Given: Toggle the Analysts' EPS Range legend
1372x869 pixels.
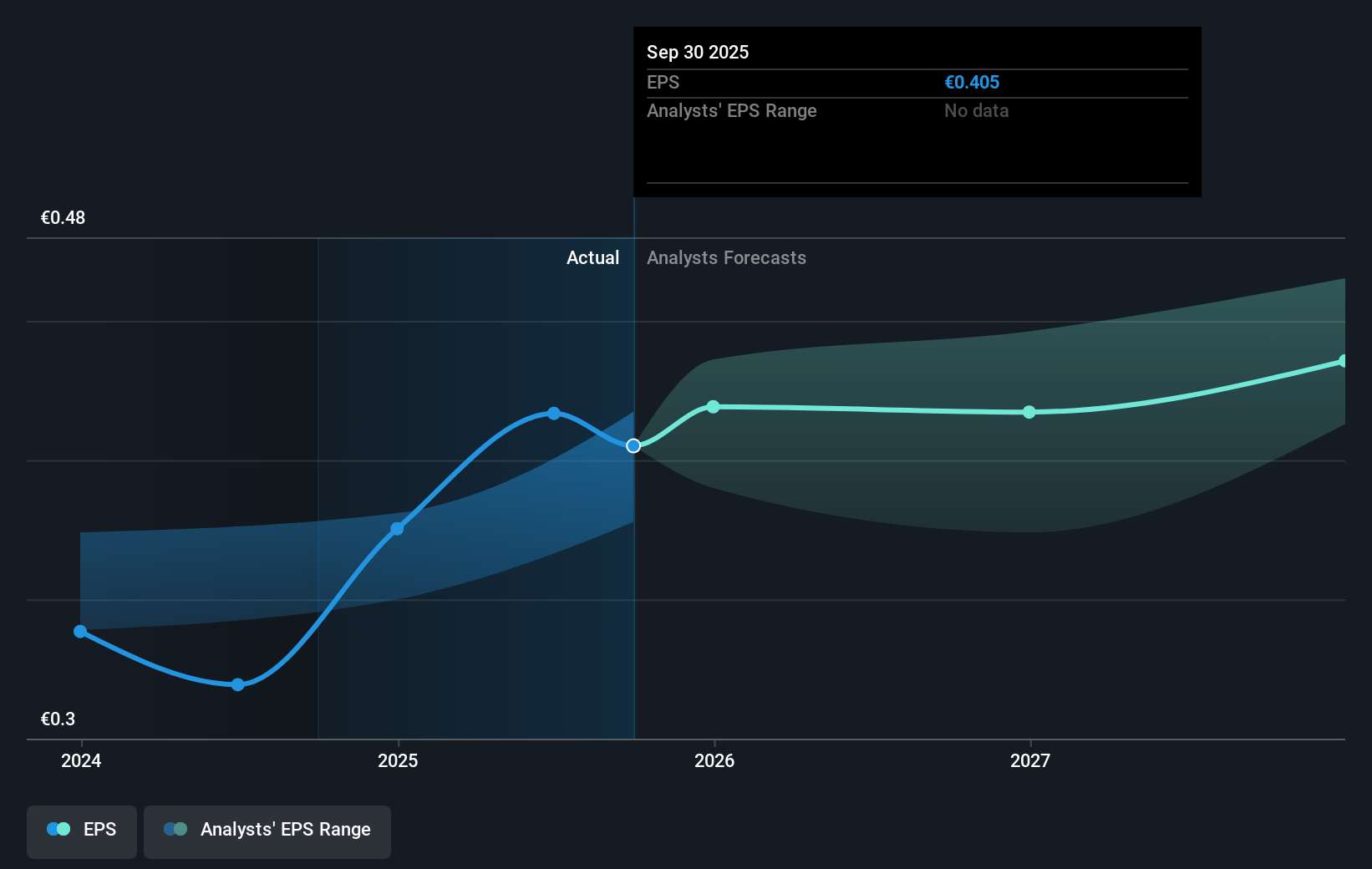Looking at the screenshot, I should (267, 831).
